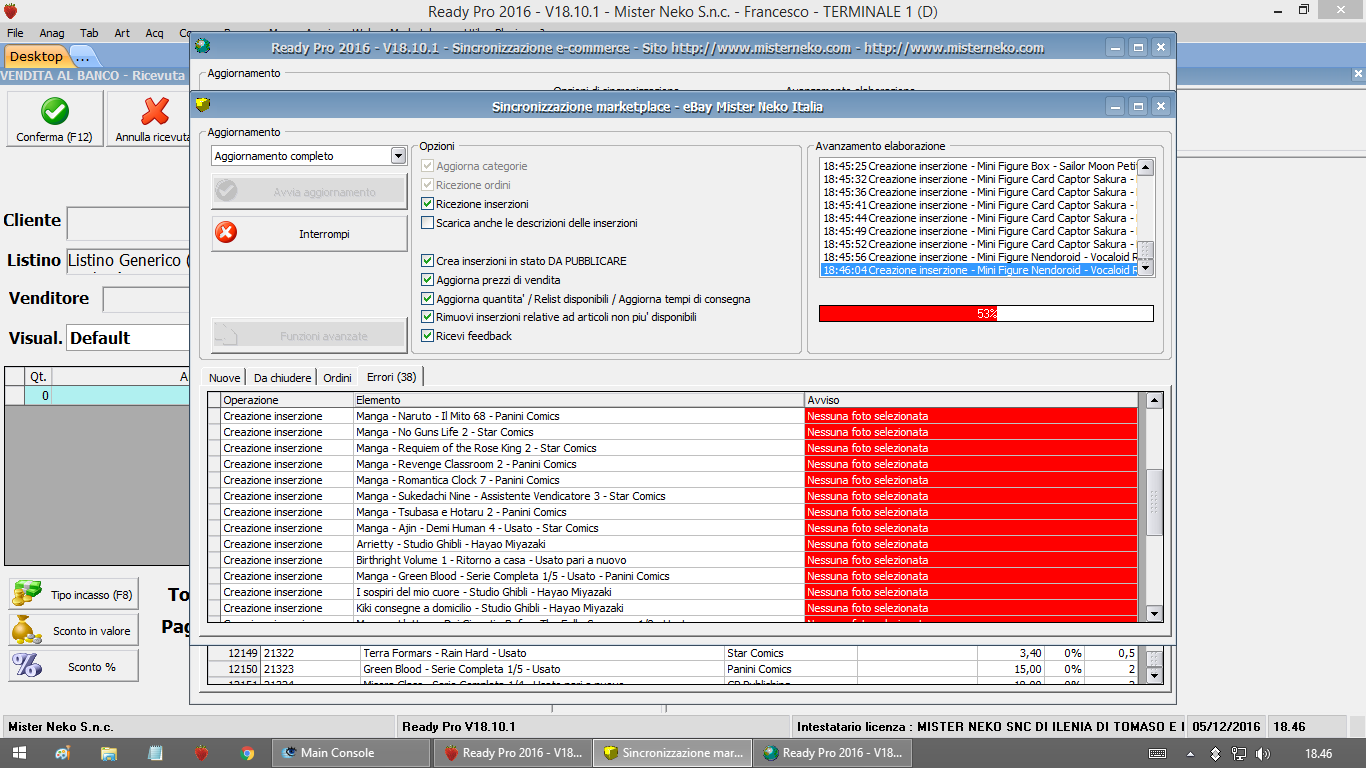Click the network icon in the system tray
The width and height of the screenshot is (1366, 768).
pos(1238,753)
